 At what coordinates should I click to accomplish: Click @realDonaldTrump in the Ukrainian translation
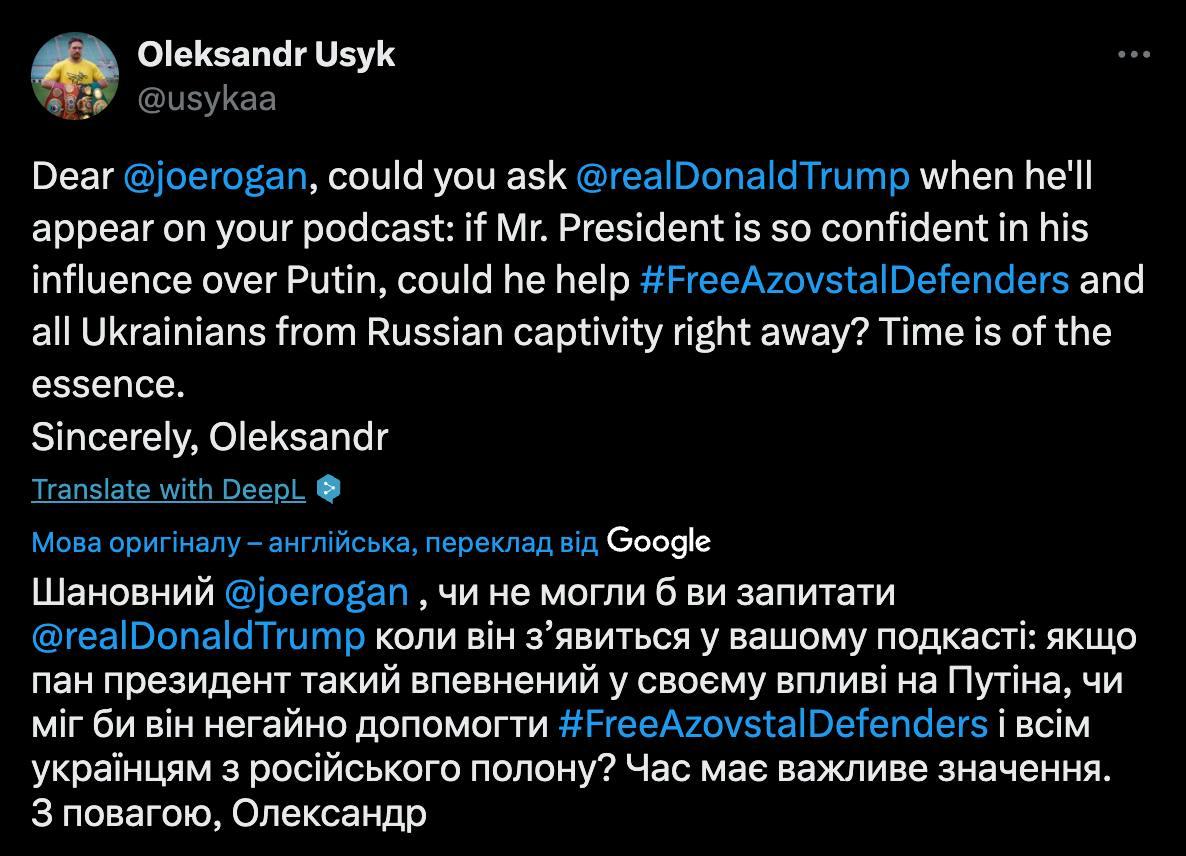point(198,636)
